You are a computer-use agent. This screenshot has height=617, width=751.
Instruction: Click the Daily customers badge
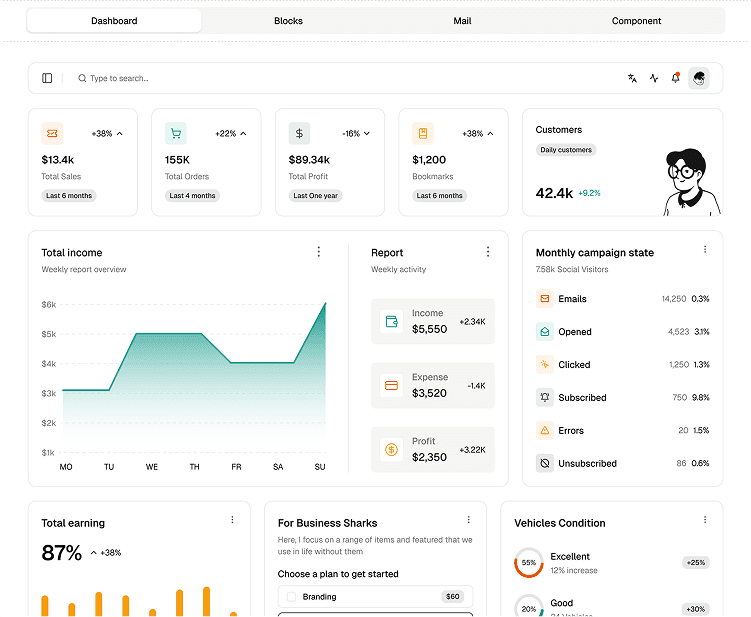click(x=566, y=150)
